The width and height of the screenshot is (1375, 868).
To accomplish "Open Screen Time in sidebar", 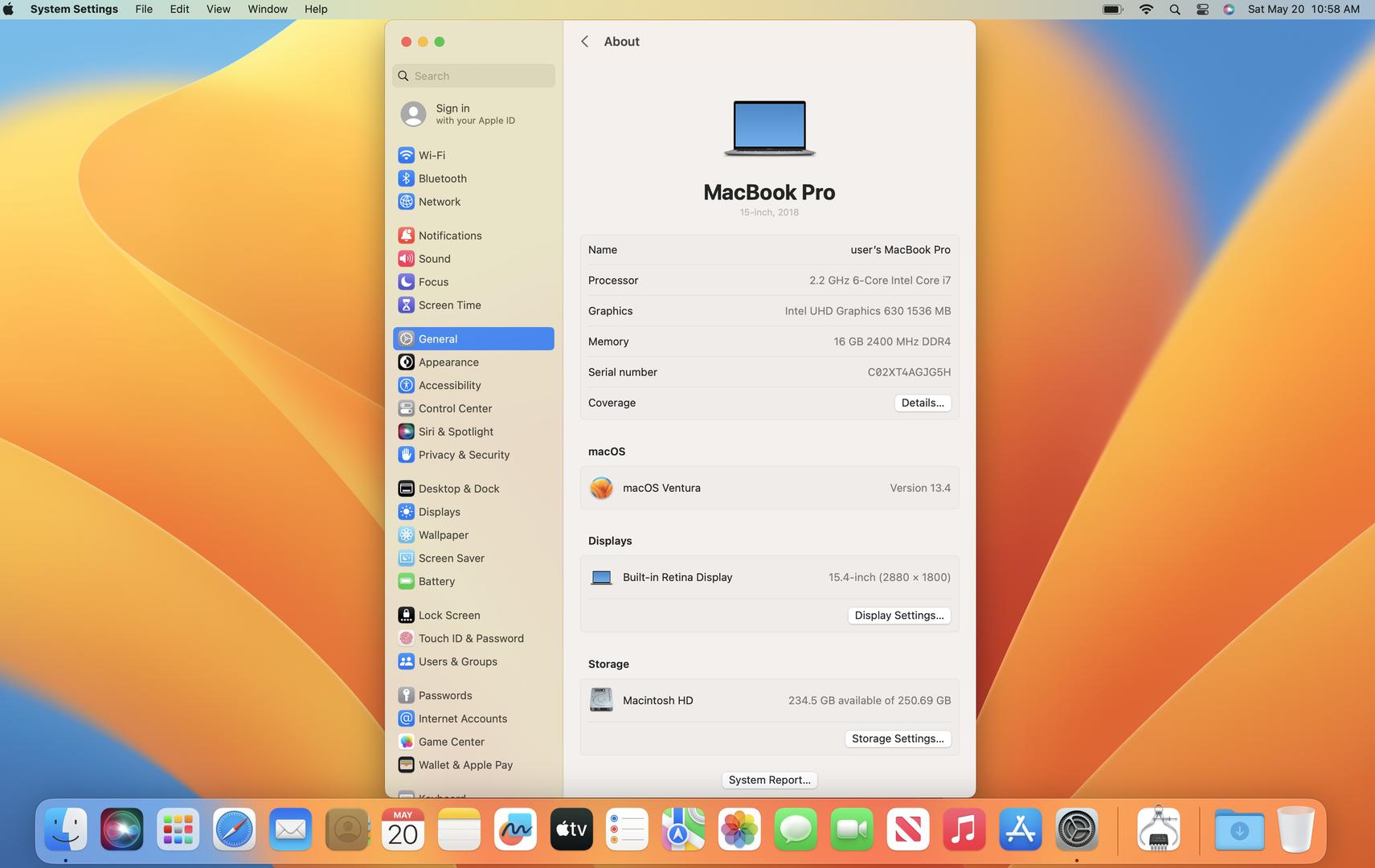I will (x=473, y=305).
